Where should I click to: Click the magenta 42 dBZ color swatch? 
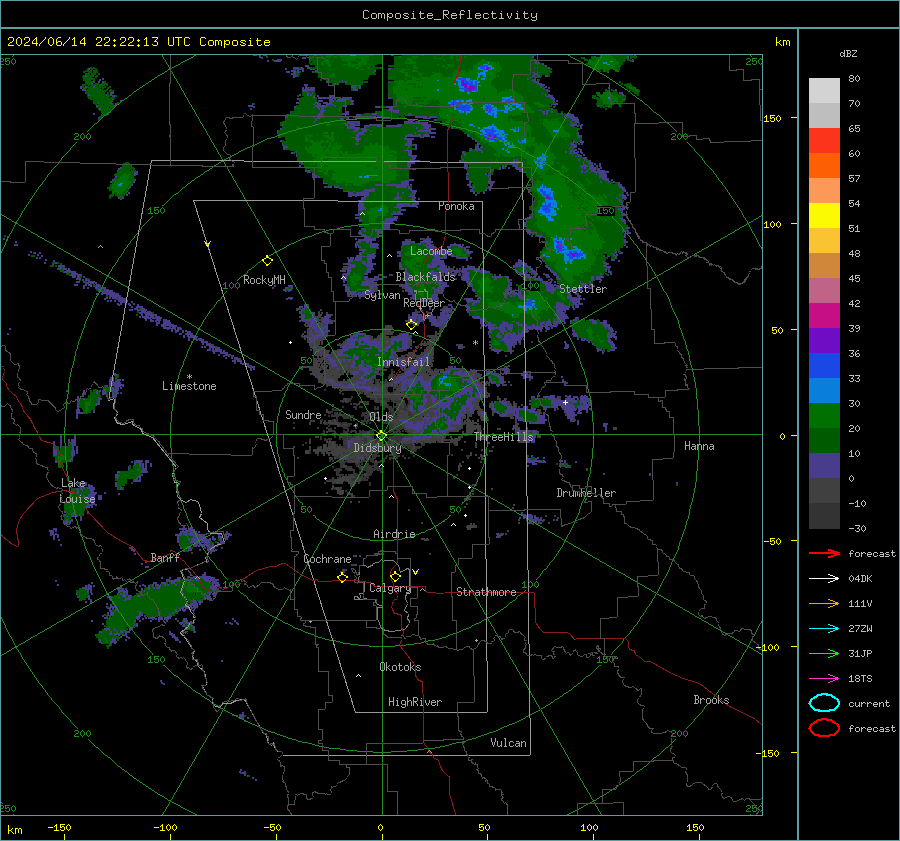(824, 315)
